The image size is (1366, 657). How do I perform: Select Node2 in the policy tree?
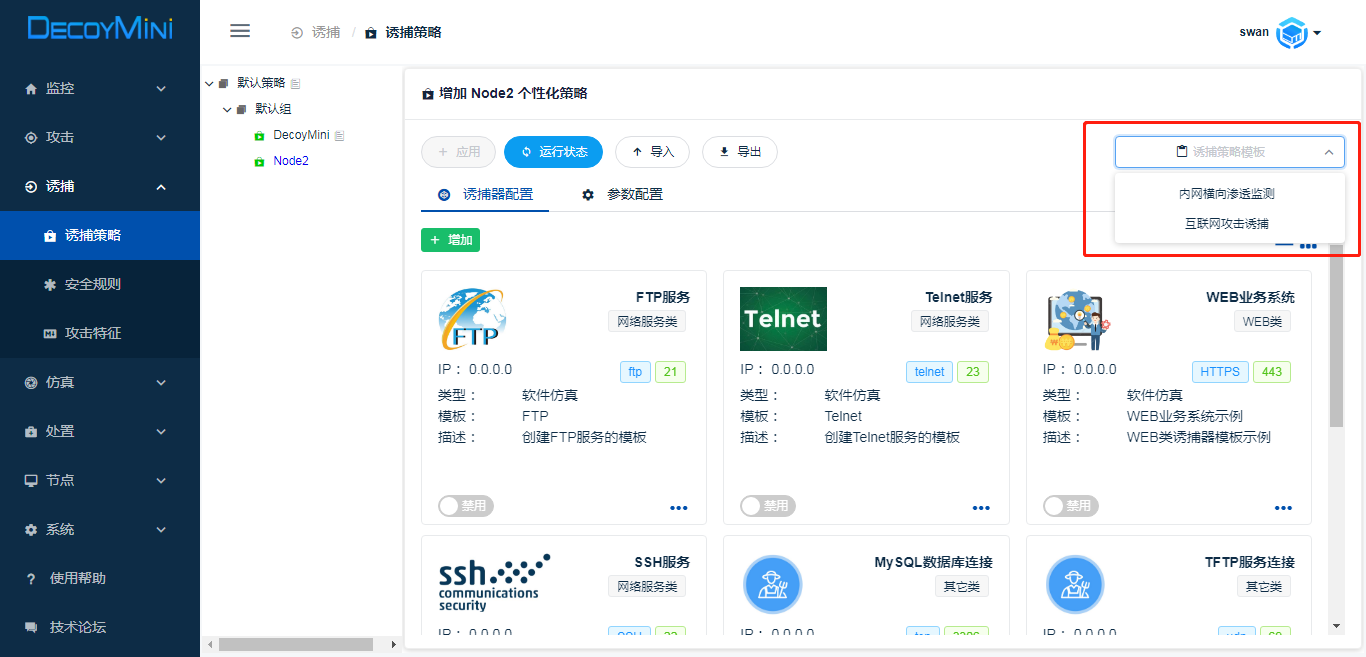click(x=290, y=160)
